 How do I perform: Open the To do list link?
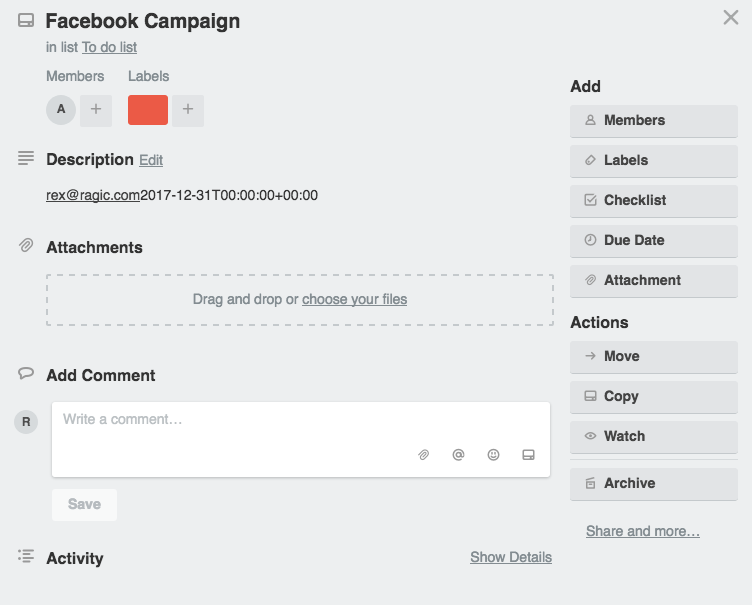click(109, 47)
